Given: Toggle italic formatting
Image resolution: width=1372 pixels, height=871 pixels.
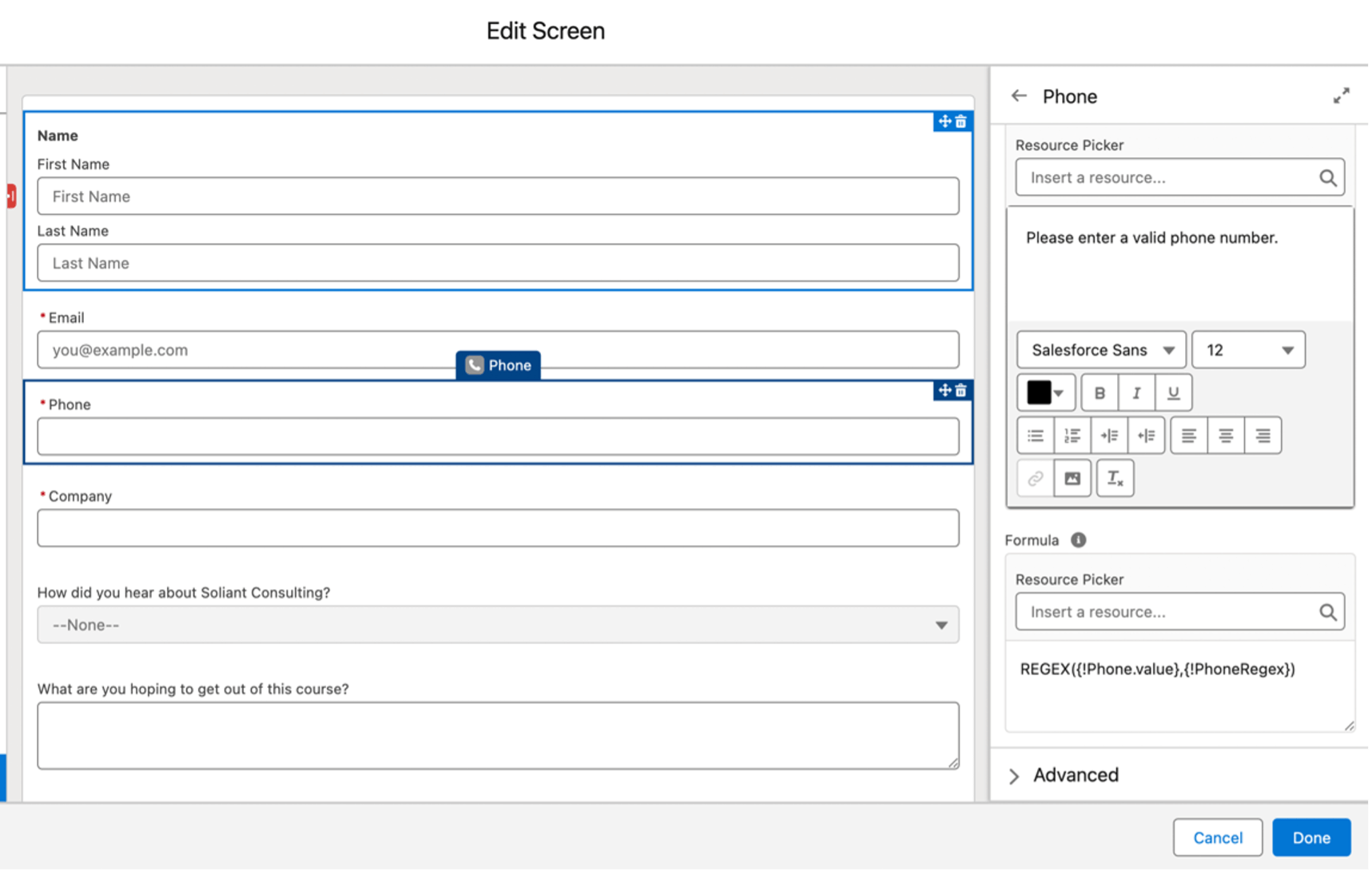Looking at the screenshot, I should (1139, 393).
